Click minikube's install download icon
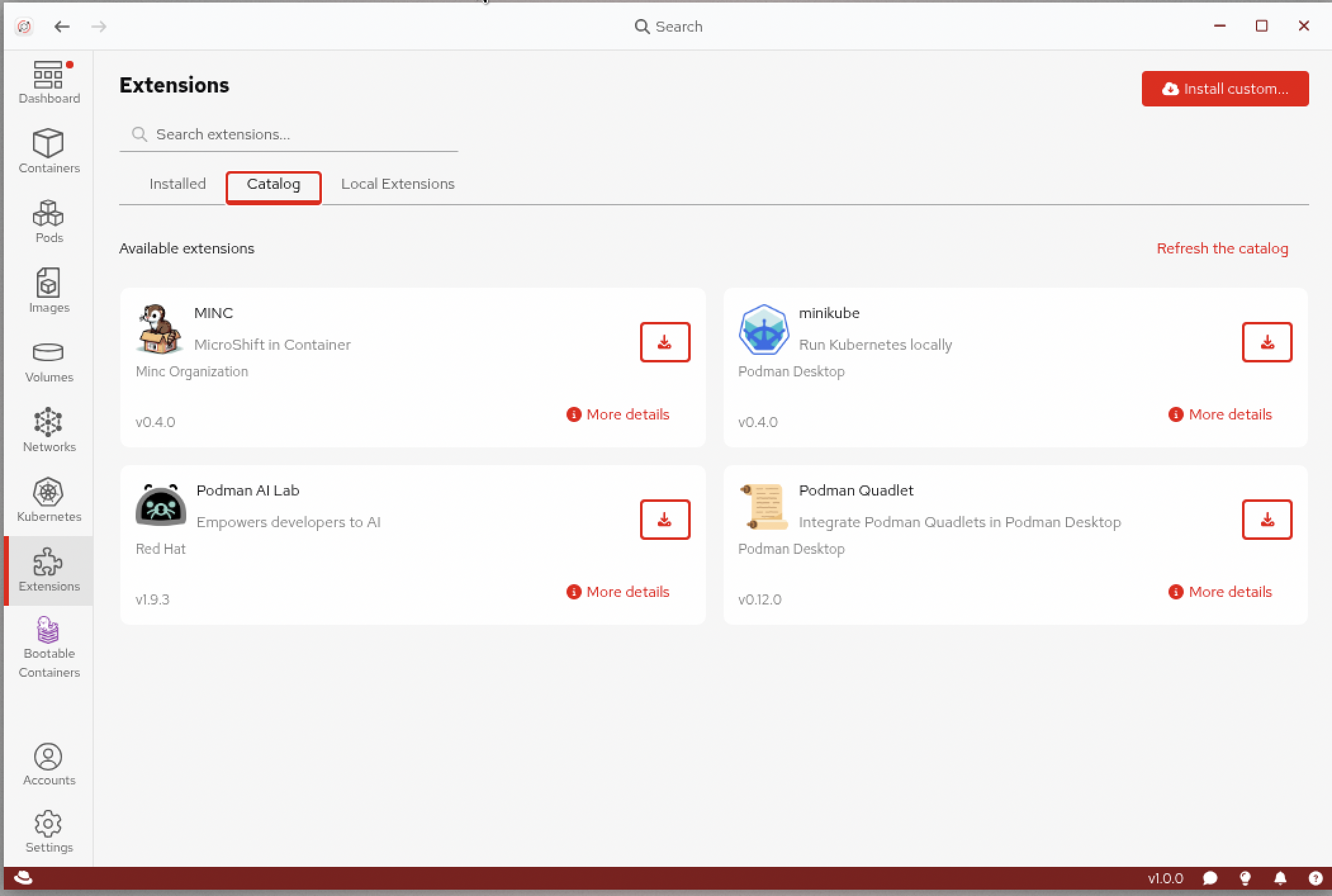Image resolution: width=1332 pixels, height=896 pixels. [x=1266, y=342]
